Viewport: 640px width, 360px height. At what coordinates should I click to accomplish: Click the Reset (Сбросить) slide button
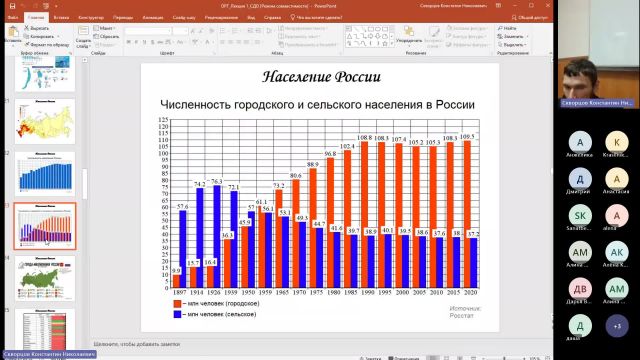(106, 36)
